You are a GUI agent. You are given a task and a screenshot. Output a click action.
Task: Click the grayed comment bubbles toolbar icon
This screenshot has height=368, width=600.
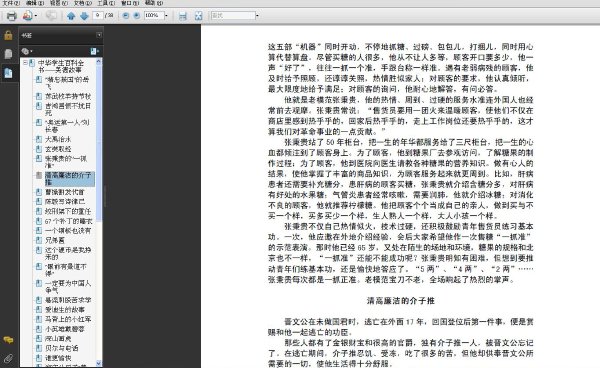[51, 16]
